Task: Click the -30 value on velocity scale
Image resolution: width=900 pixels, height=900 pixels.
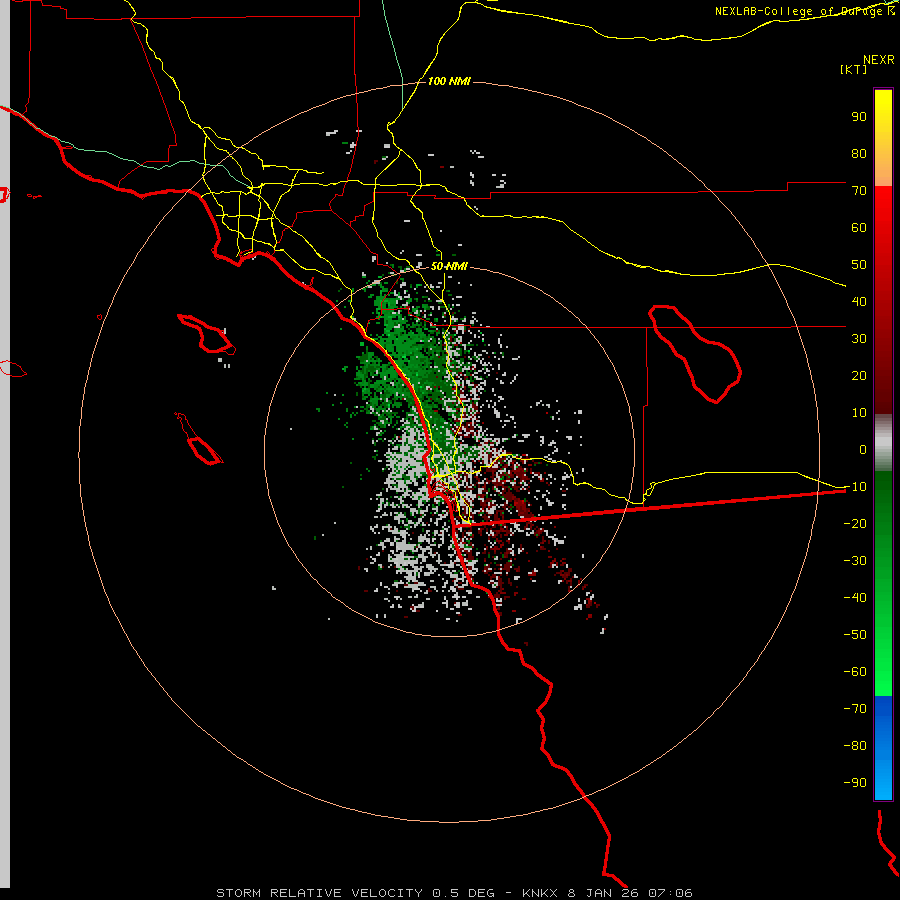Action: point(855,561)
